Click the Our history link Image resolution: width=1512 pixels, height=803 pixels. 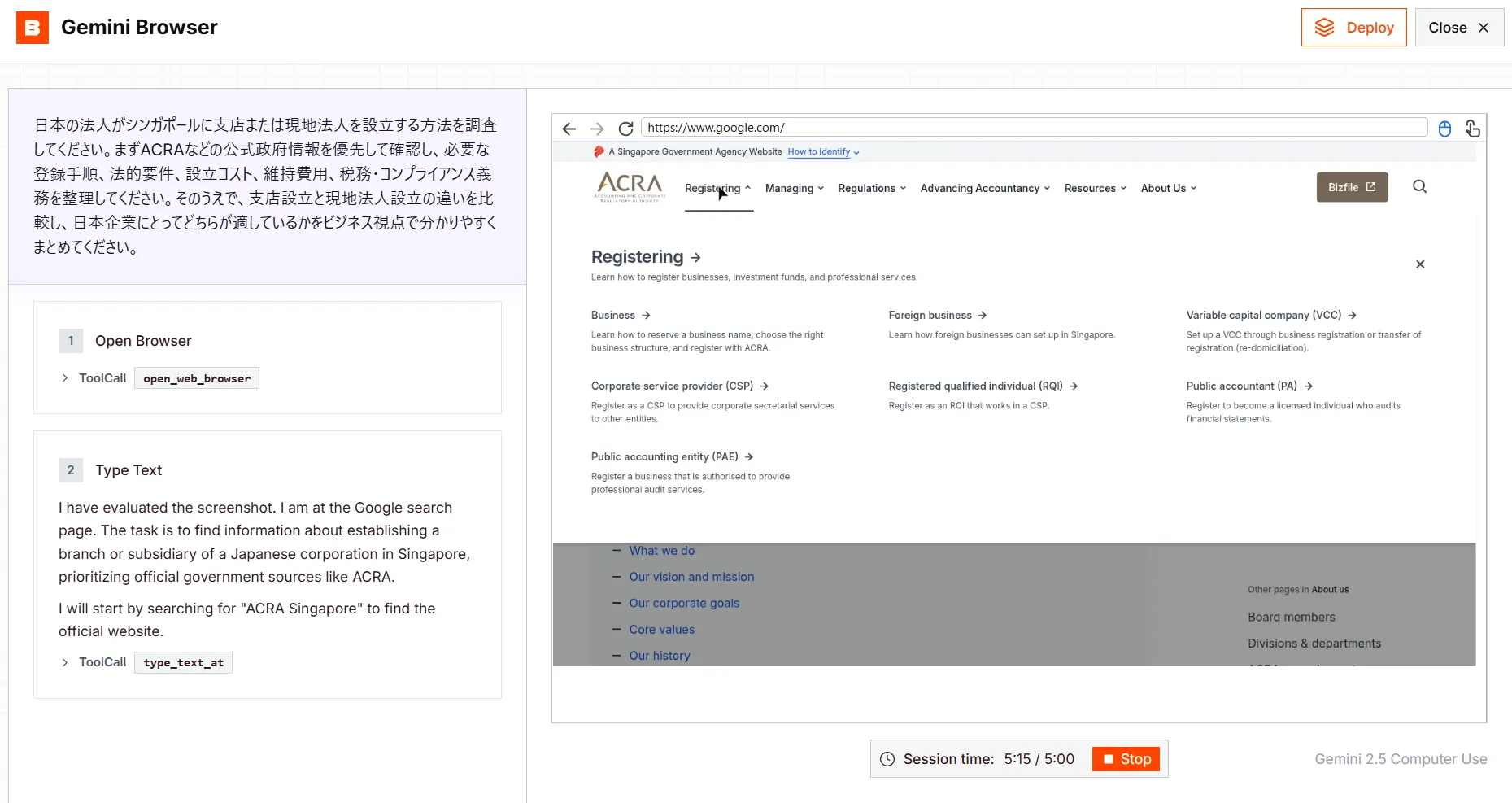click(659, 656)
